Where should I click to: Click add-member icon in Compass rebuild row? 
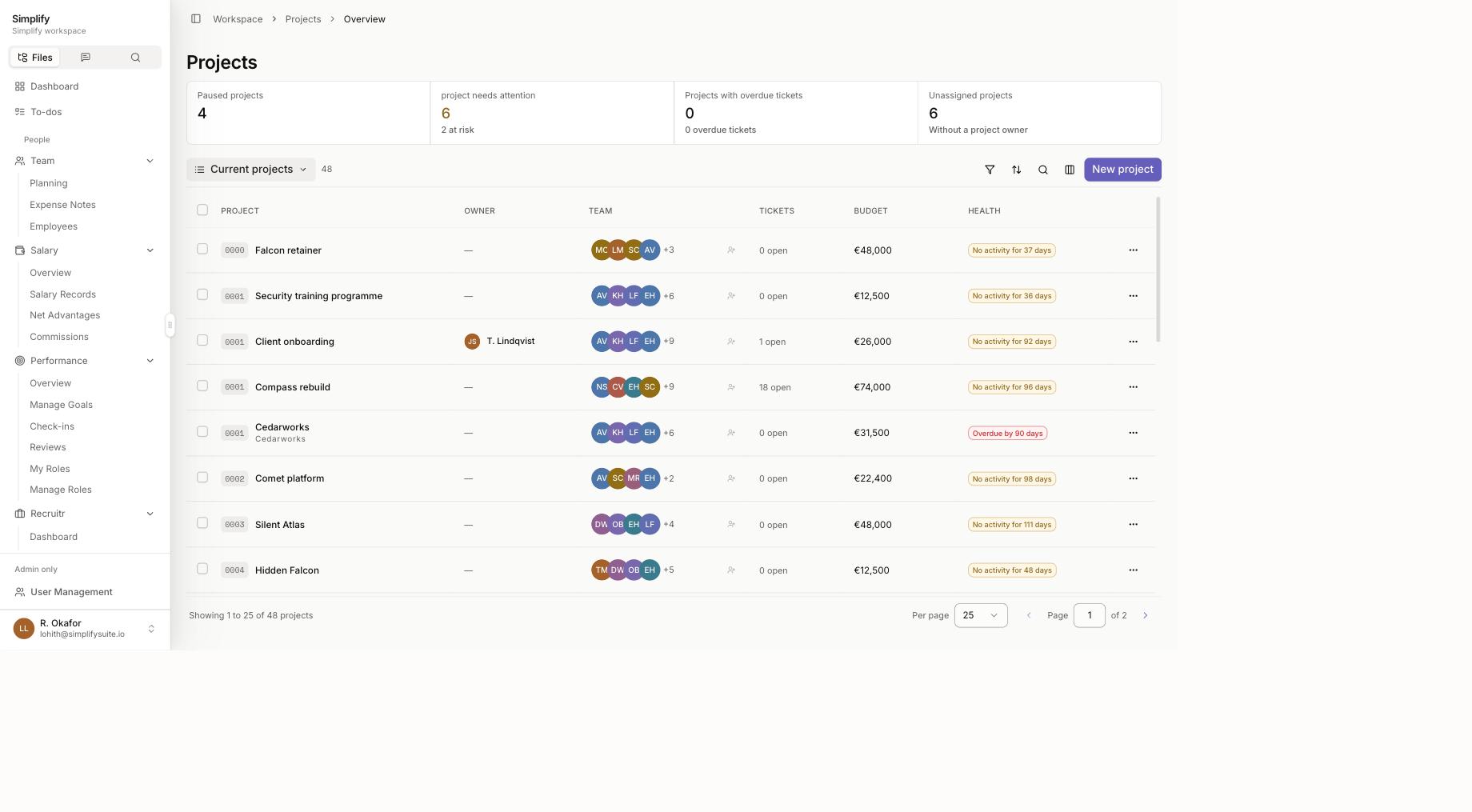click(x=731, y=387)
